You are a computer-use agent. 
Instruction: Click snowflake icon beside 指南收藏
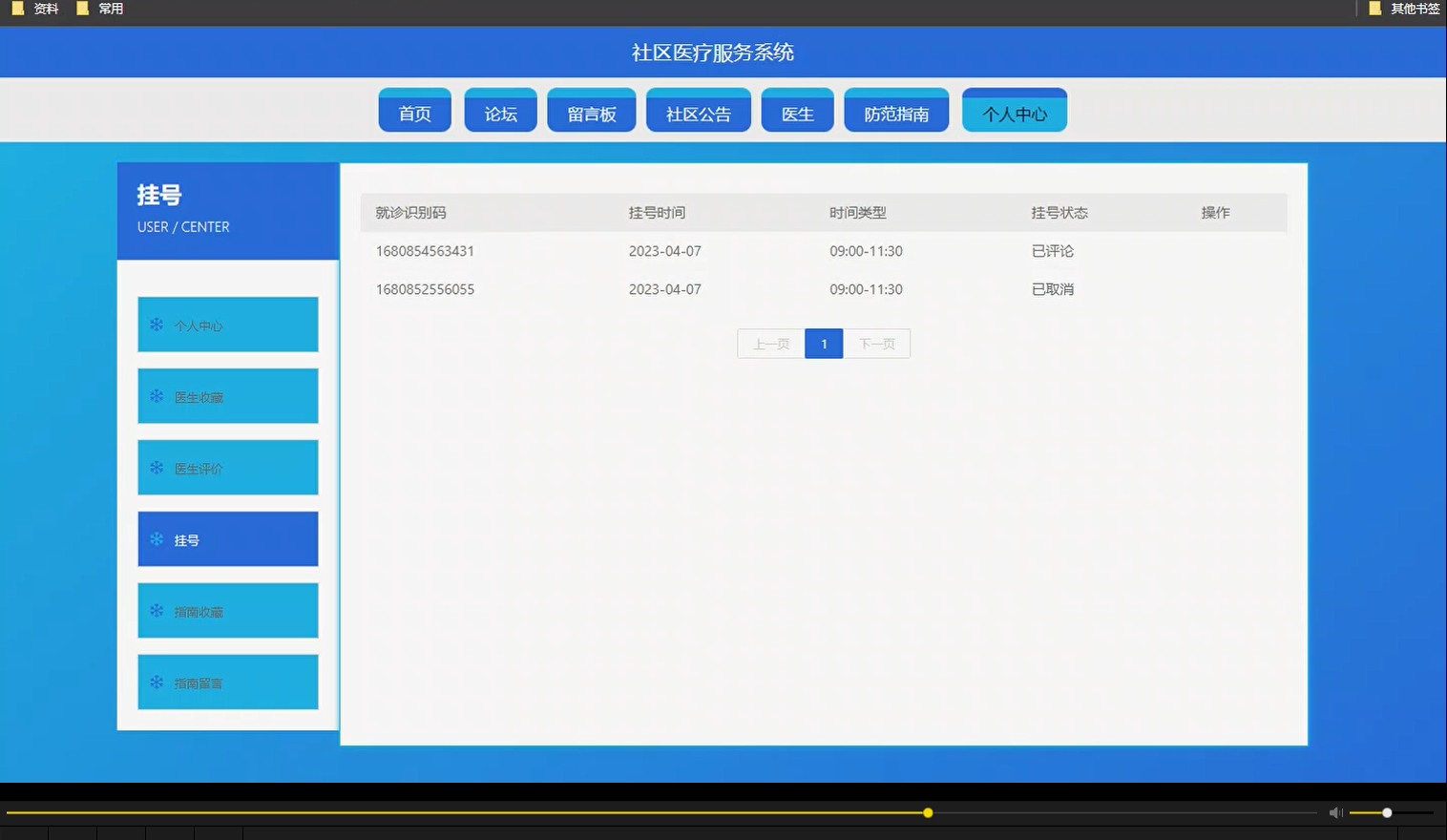(x=157, y=611)
